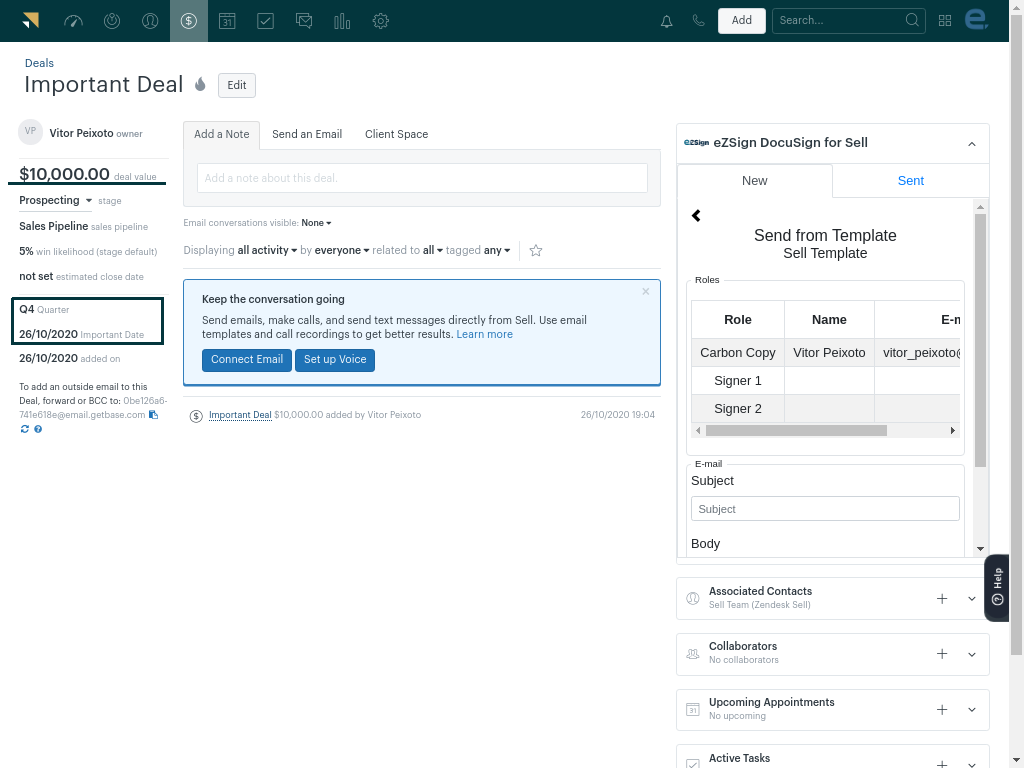Open the Tasks checkmark icon in navbar

265,20
